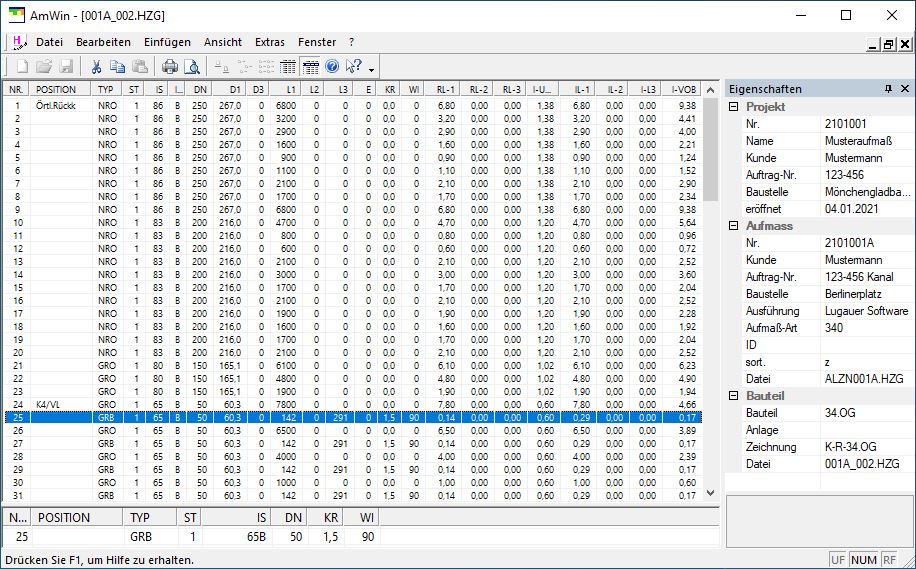Click table scrollbar down arrow
916x569 pixels.
pos(710,493)
